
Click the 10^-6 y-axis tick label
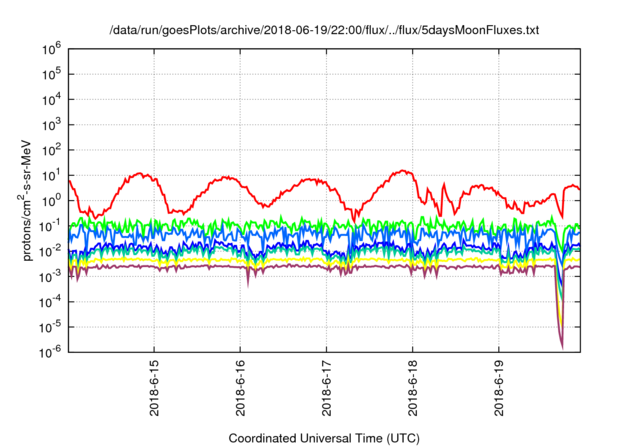51,353
